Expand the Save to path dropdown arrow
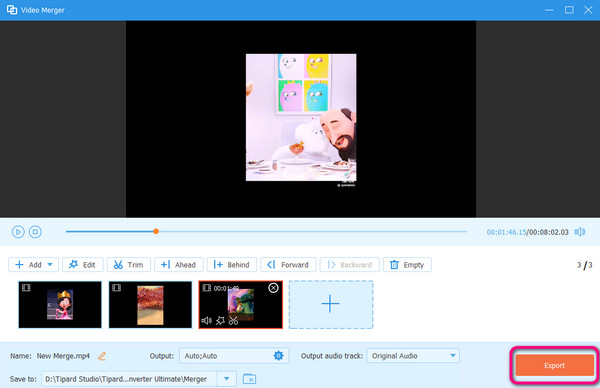Image resolution: width=600 pixels, height=388 pixels. [227, 379]
